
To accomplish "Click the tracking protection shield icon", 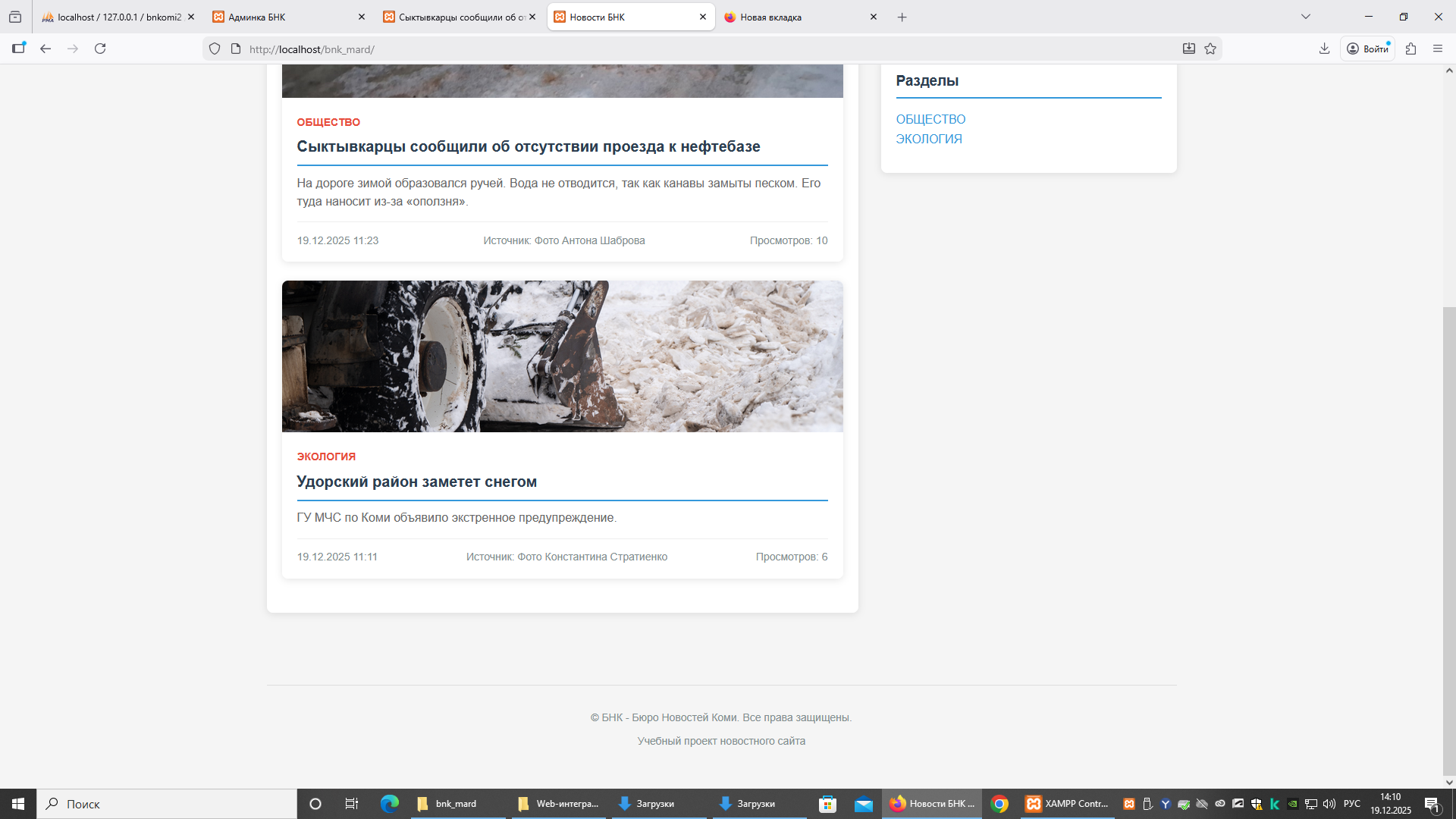I will point(215,49).
